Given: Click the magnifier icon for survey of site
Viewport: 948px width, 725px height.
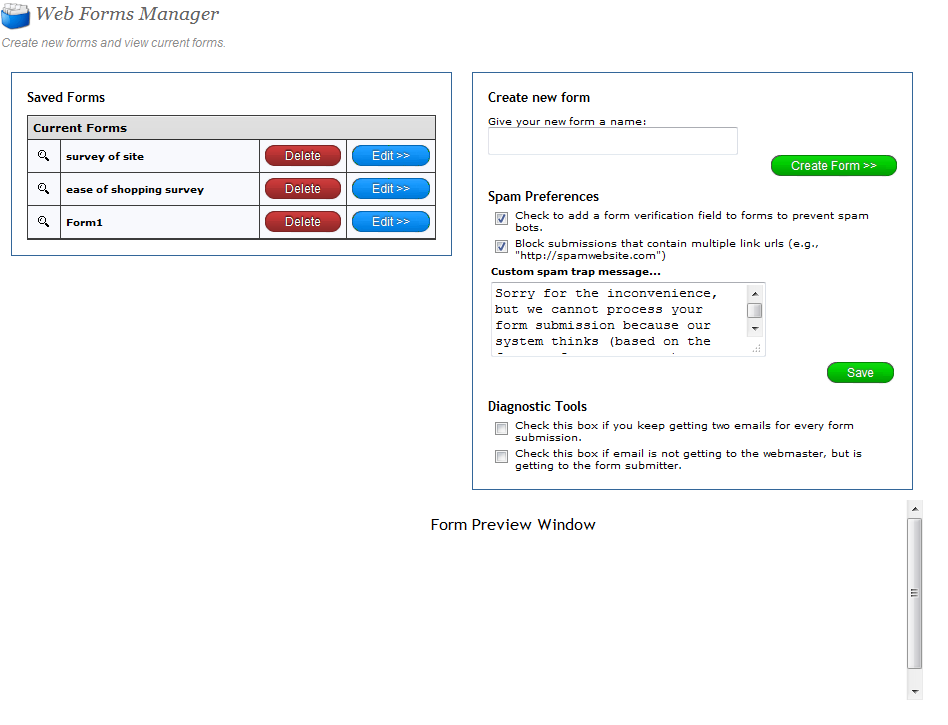Looking at the screenshot, I should (43, 156).
